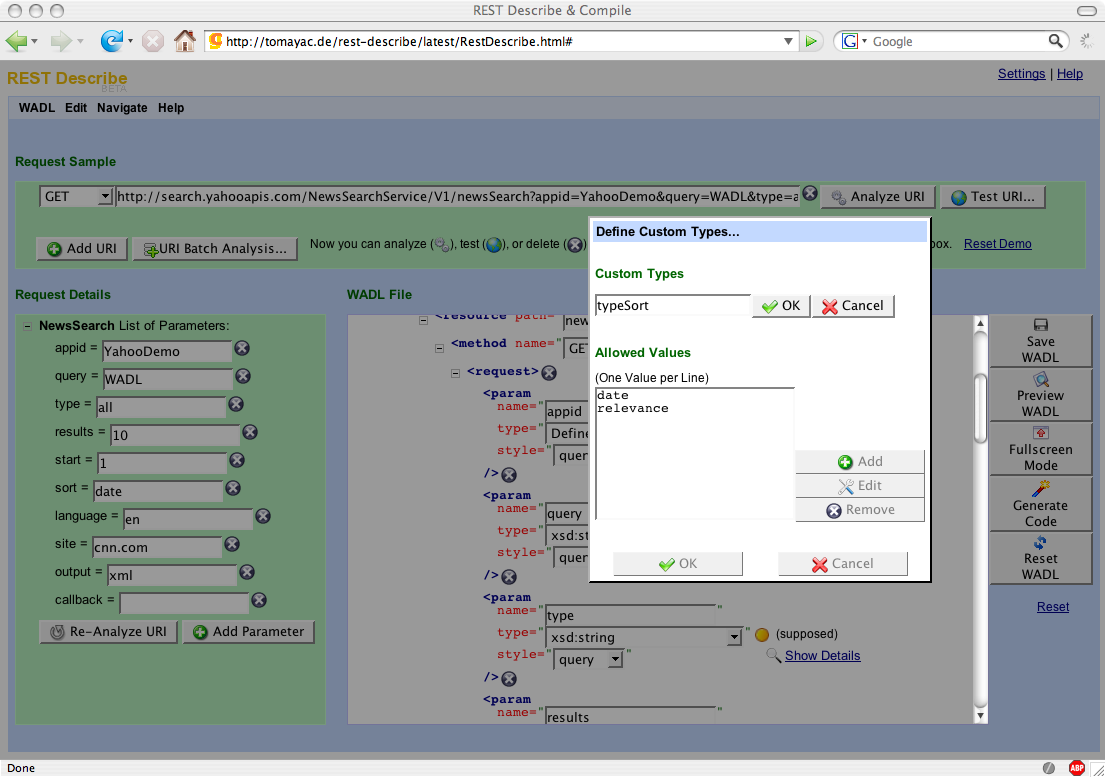
Task: Open the Edit menu
Action: point(75,108)
